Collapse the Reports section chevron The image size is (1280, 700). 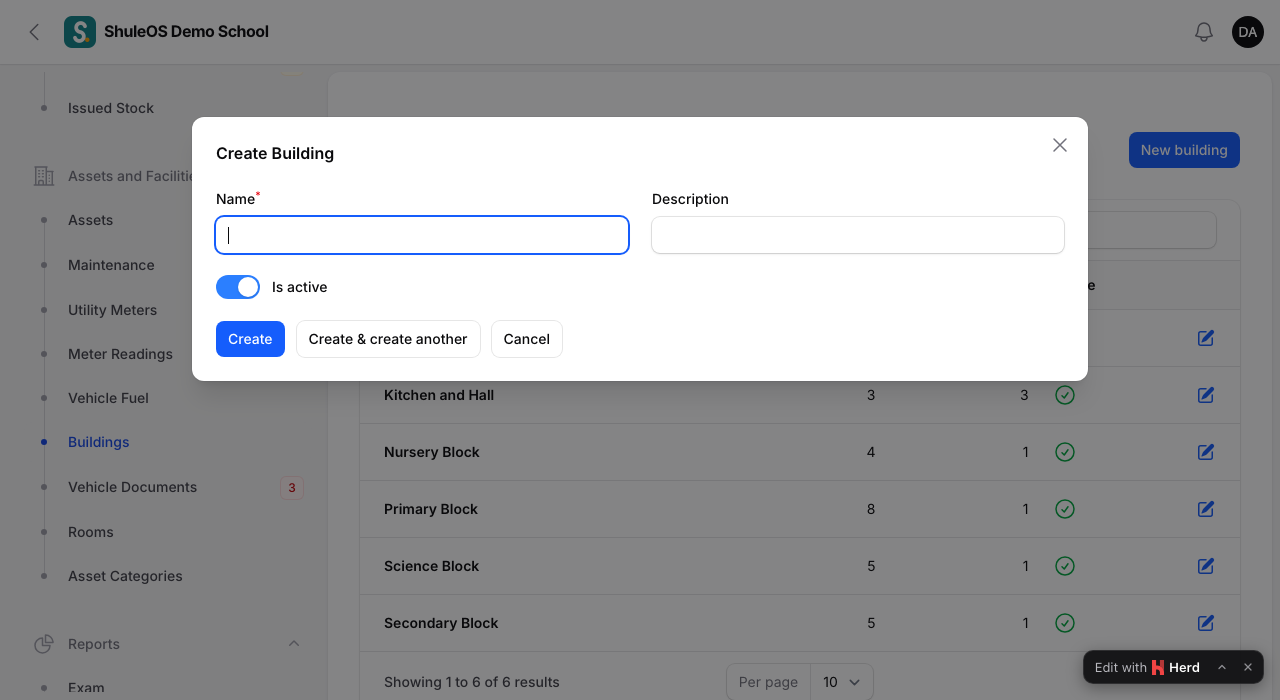click(x=294, y=643)
